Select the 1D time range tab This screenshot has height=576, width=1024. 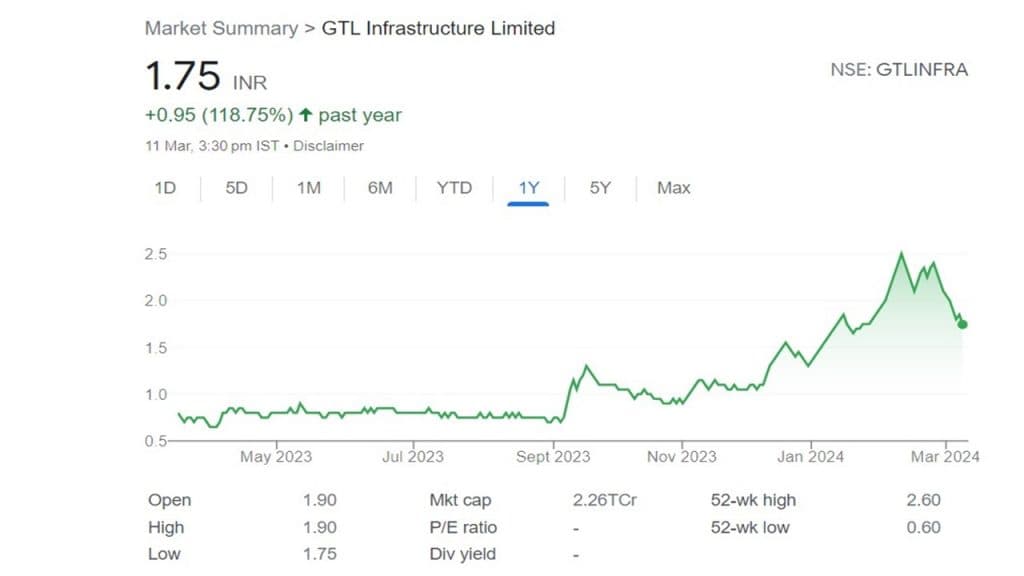165,188
